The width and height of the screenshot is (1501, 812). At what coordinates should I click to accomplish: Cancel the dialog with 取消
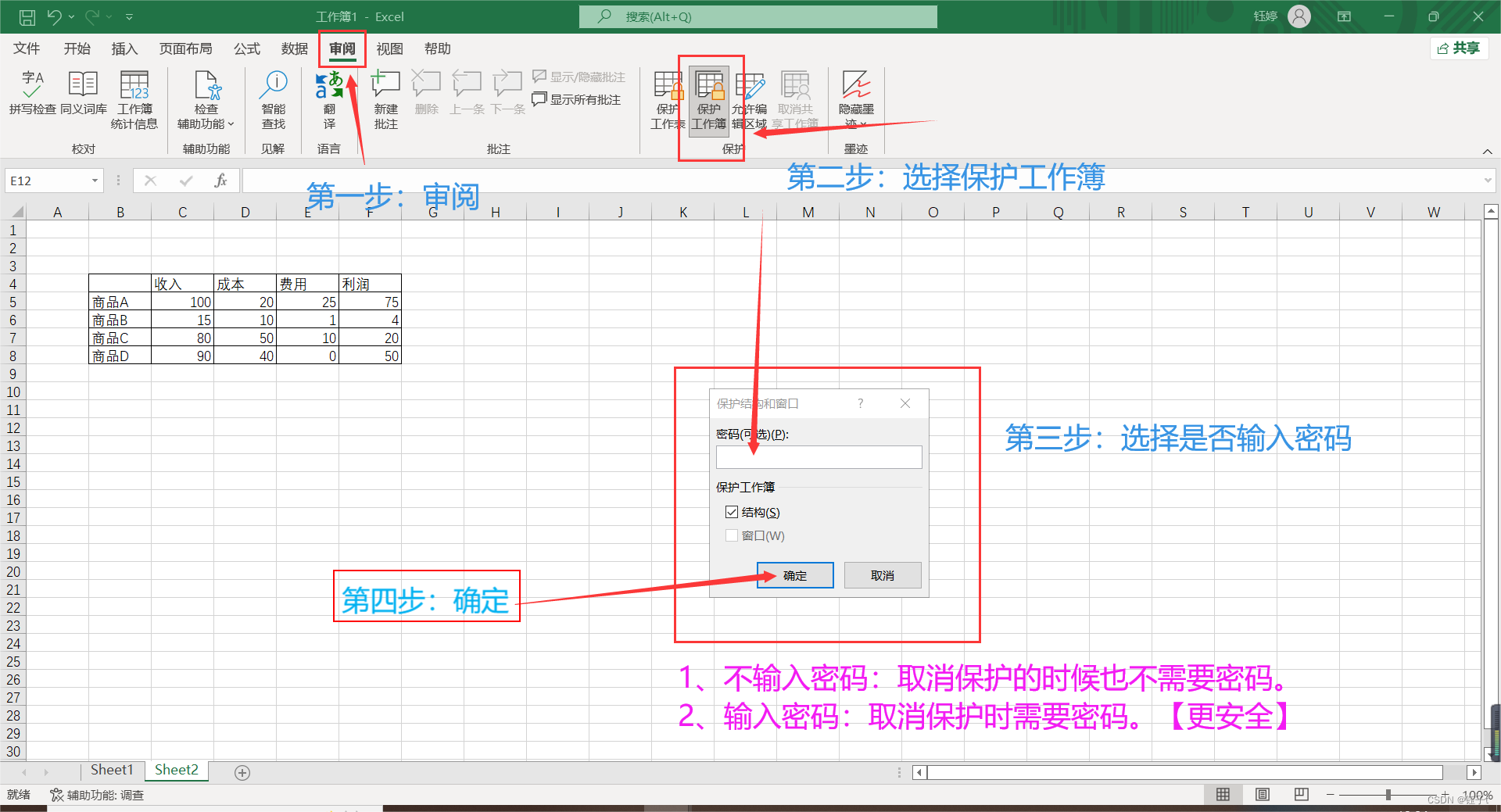point(883,575)
